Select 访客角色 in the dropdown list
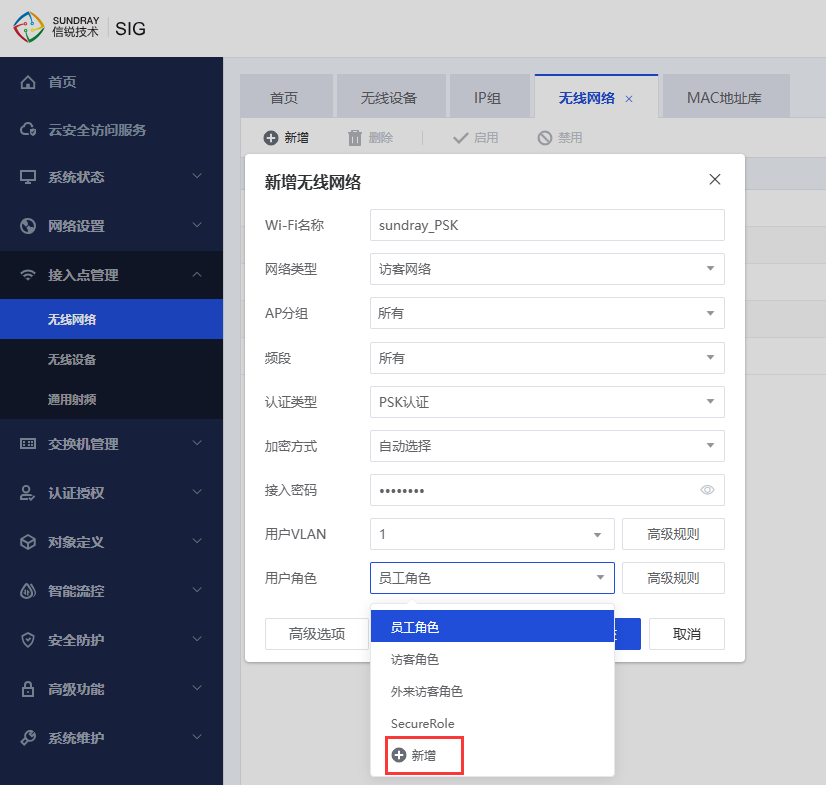826x785 pixels. [492, 659]
